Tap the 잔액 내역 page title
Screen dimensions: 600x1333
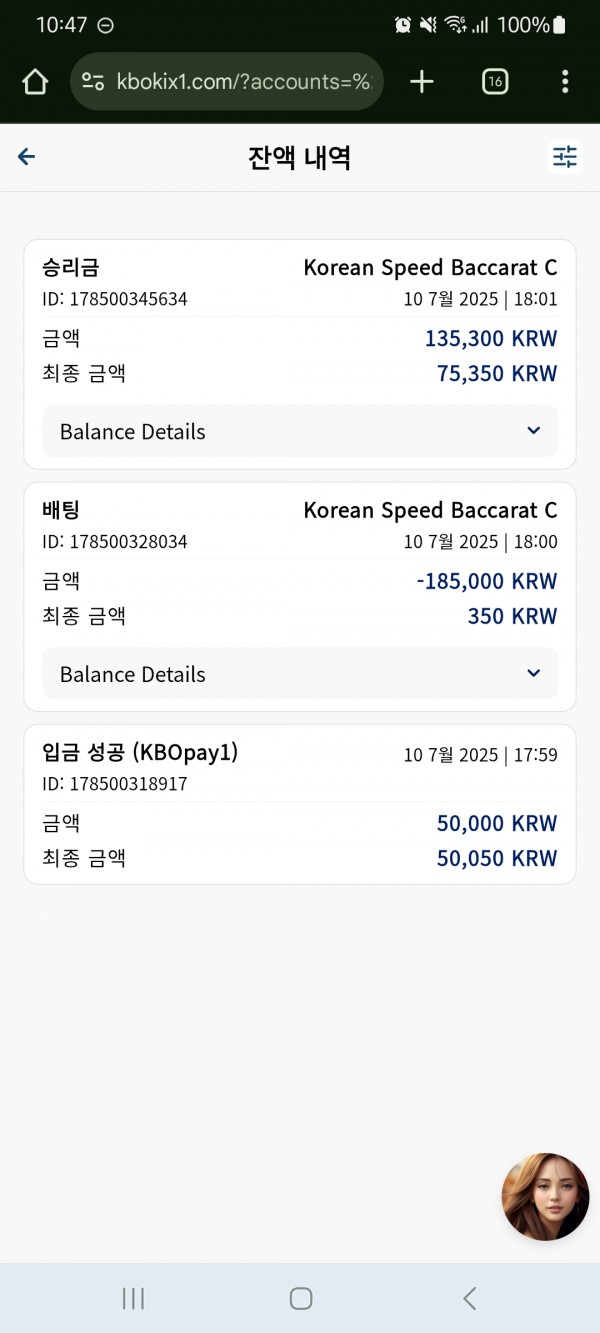(299, 157)
